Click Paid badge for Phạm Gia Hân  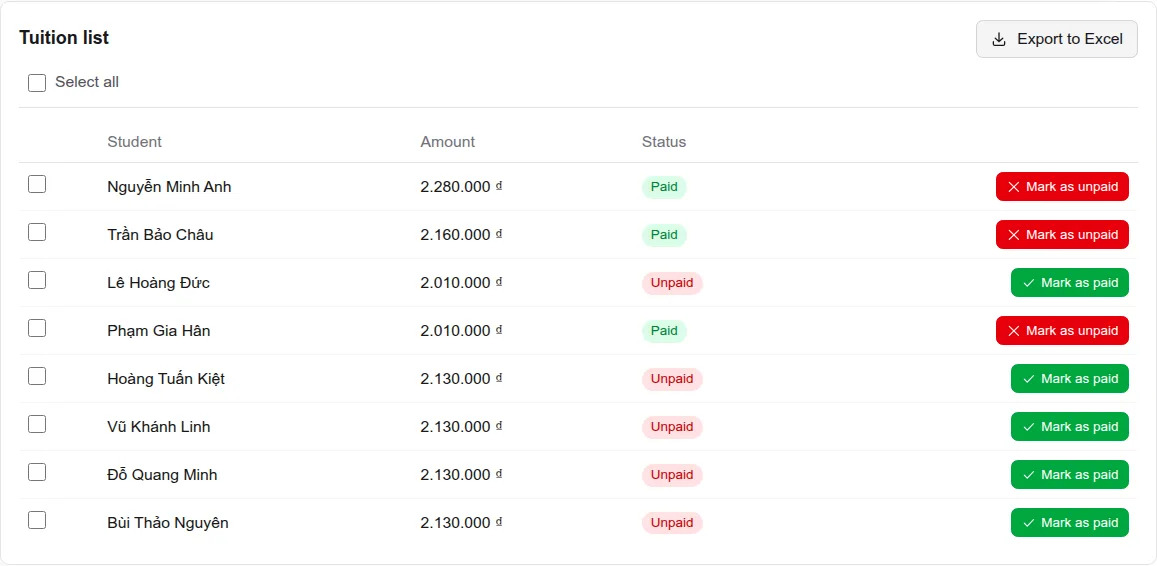click(664, 331)
